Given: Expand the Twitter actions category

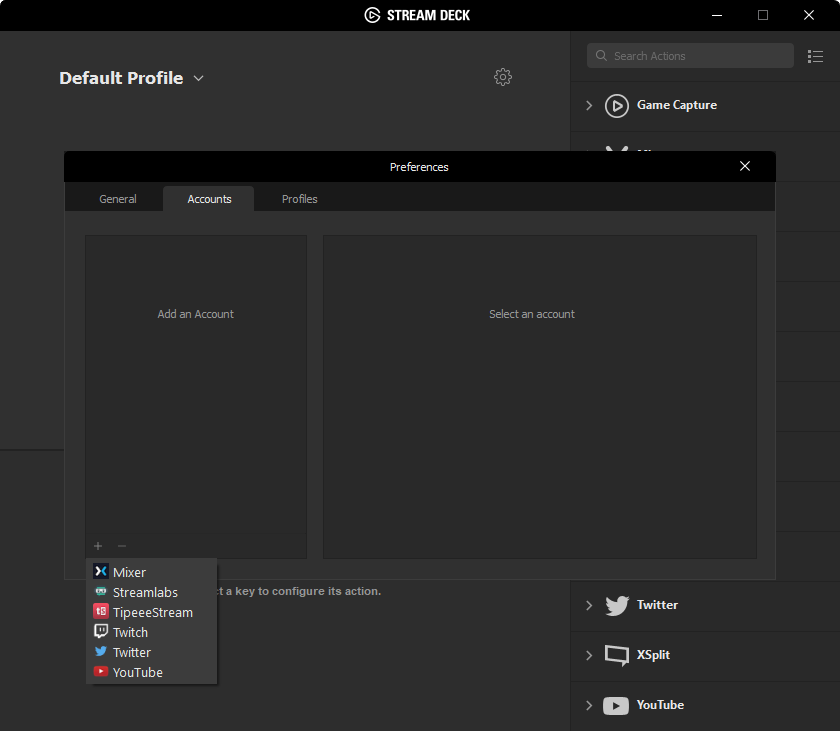Looking at the screenshot, I should pyautogui.click(x=589, y=605).
